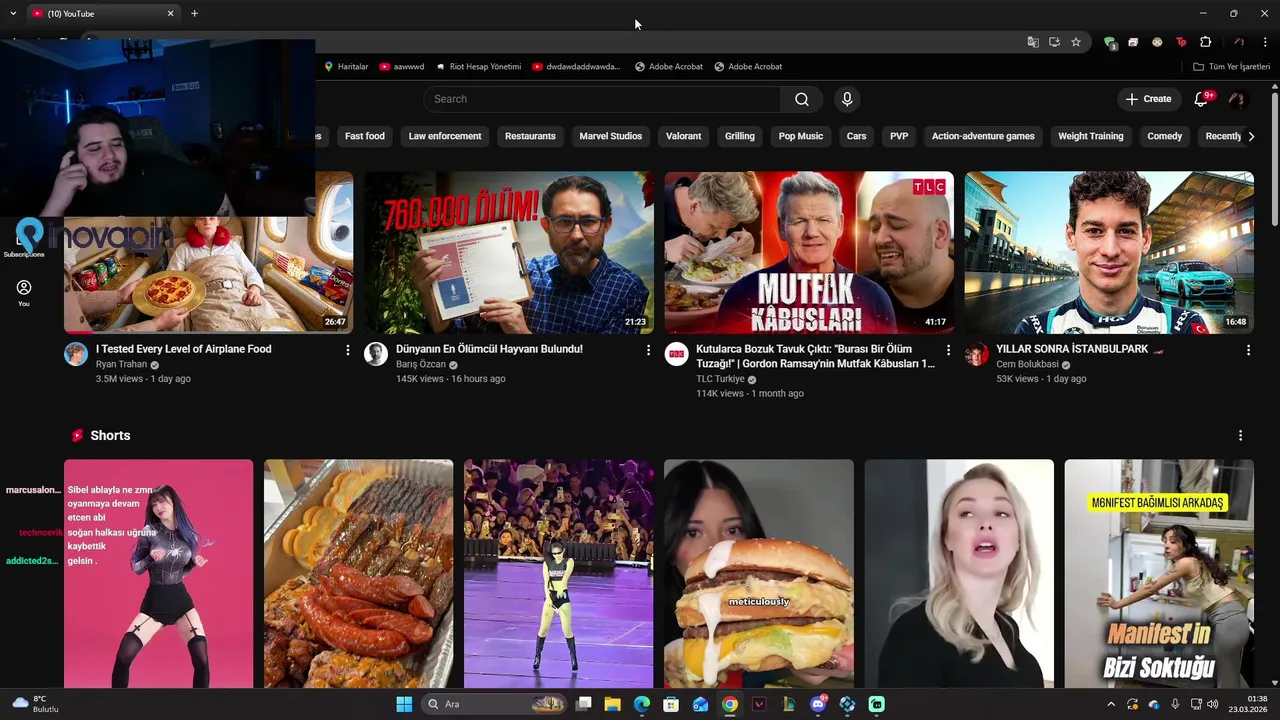The width and height of the screenshot is (1280, 720).
Task: Open the 'Haritalar' bookmark
Action: (x=346, y=67)
